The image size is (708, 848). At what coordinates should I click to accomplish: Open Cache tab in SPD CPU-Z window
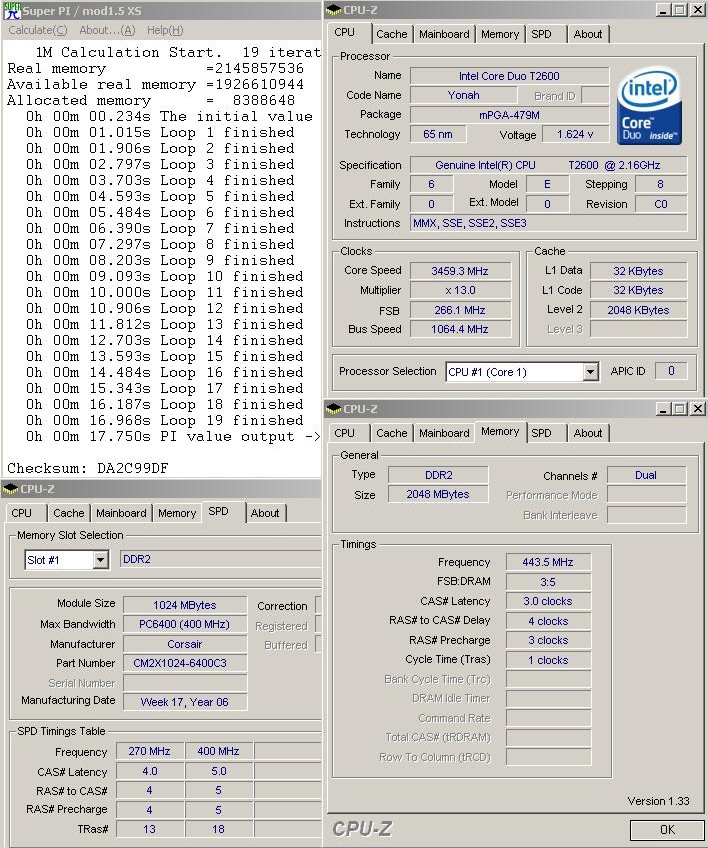pyautogui.click(x=69, y=513)
